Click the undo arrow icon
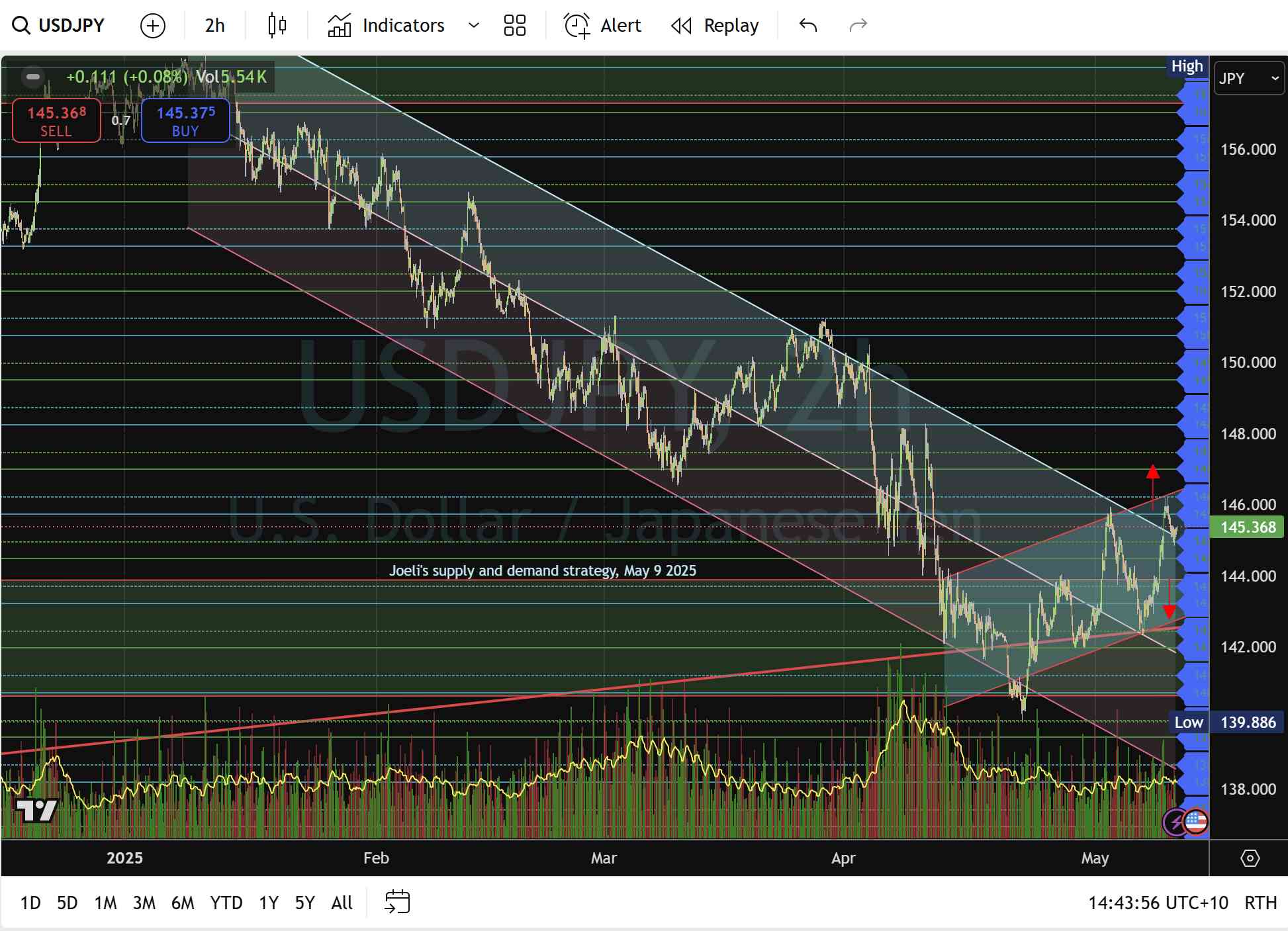The width and height of the screenshot is (1288, 931). coord(808,26)
